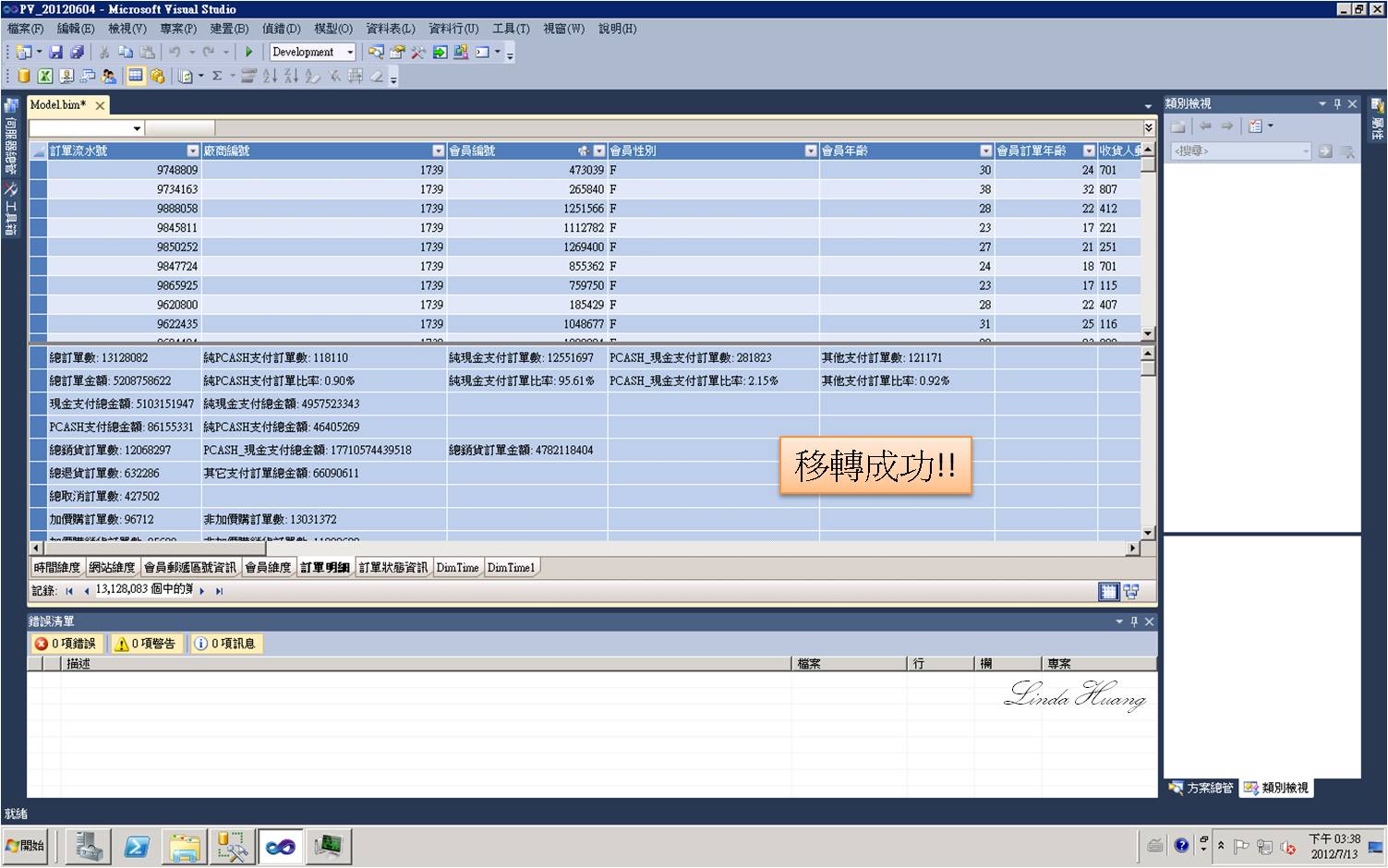1388x868 pixels.
Task: Click the sort ascending toolbar icon
Action: [271, 76]
